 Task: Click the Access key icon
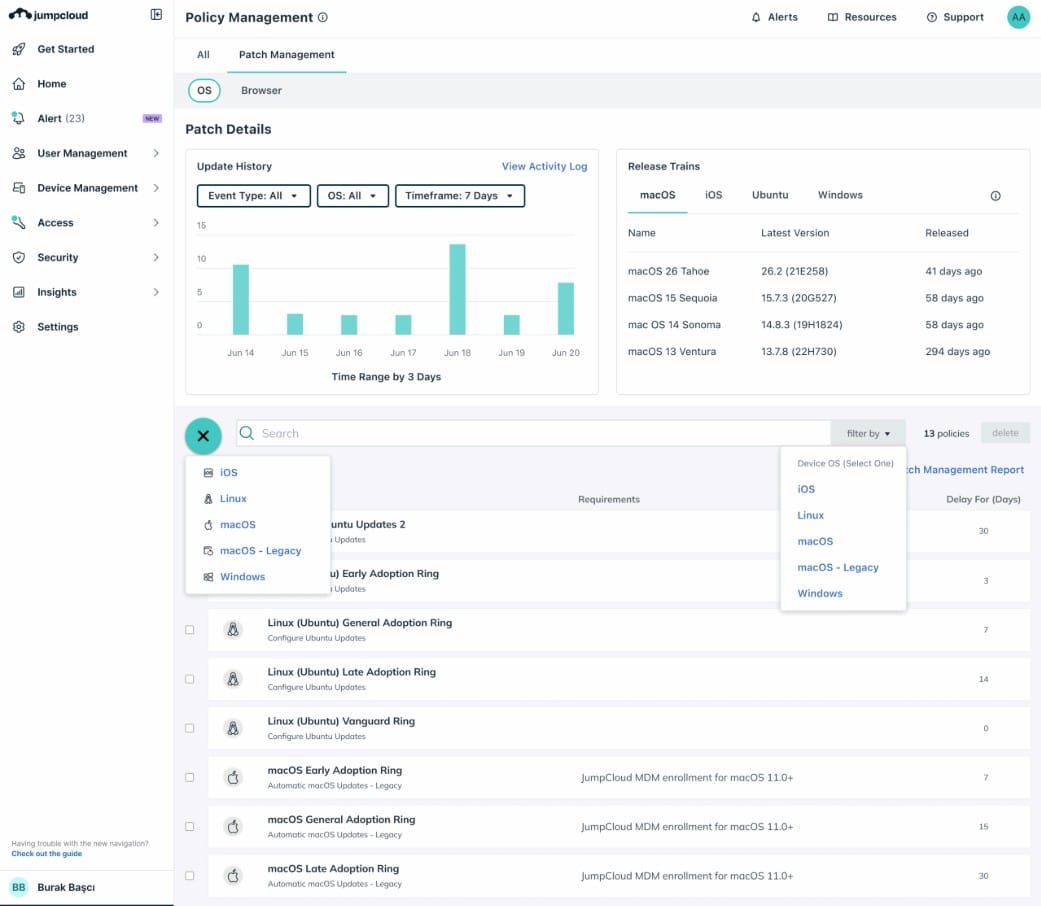[19, 222]
